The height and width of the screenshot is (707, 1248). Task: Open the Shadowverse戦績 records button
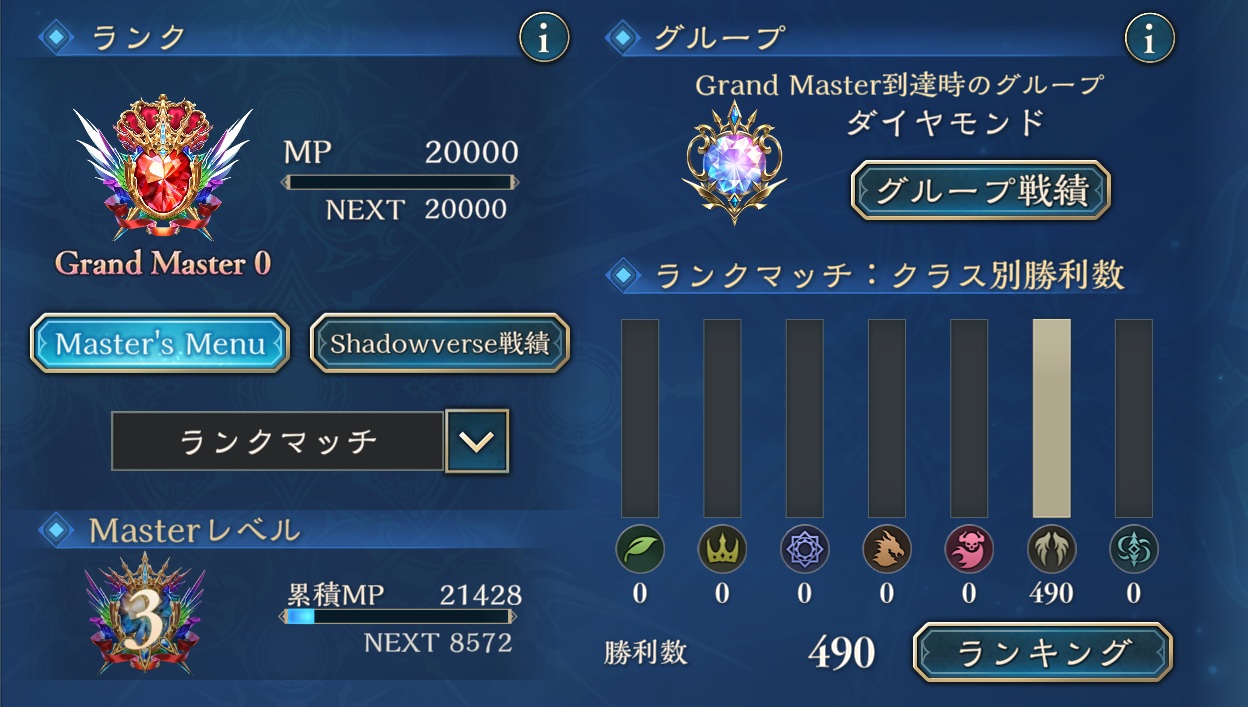click(440, 343)
